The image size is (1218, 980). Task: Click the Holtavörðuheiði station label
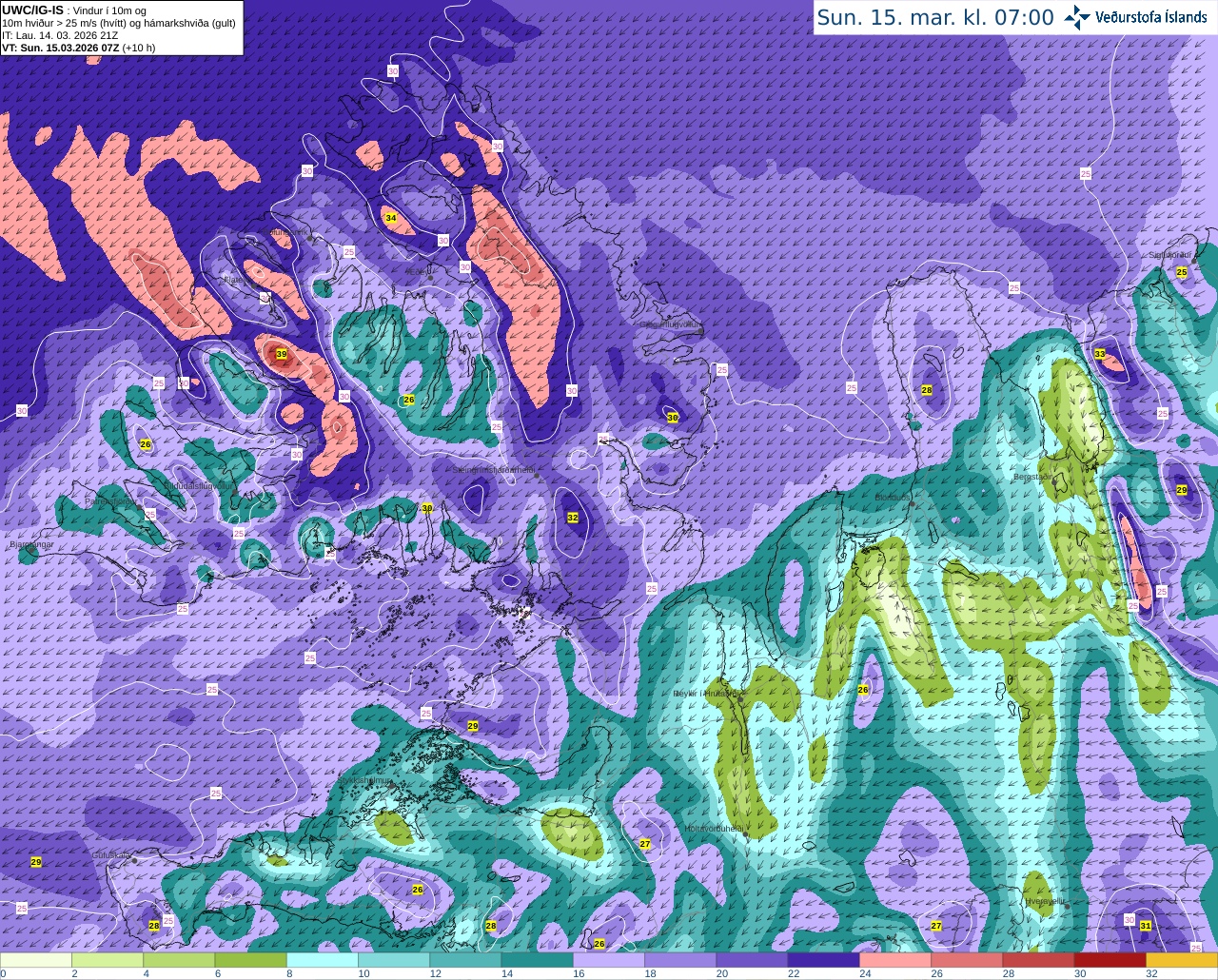click(714, 829)
